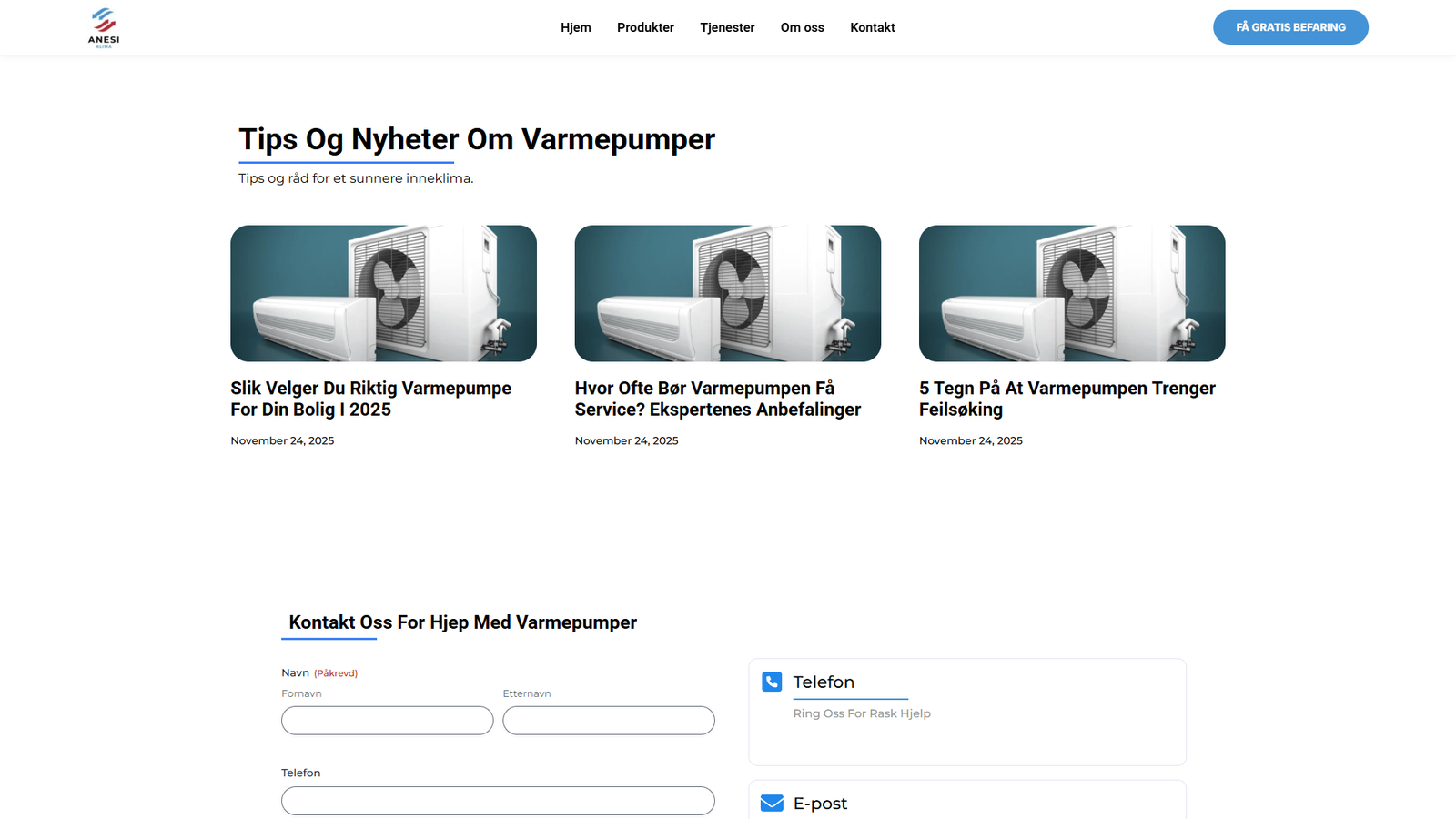Open first article's heat pump thumbnail
This screenshot has height=819, width=1456.
tap(383, 293)
